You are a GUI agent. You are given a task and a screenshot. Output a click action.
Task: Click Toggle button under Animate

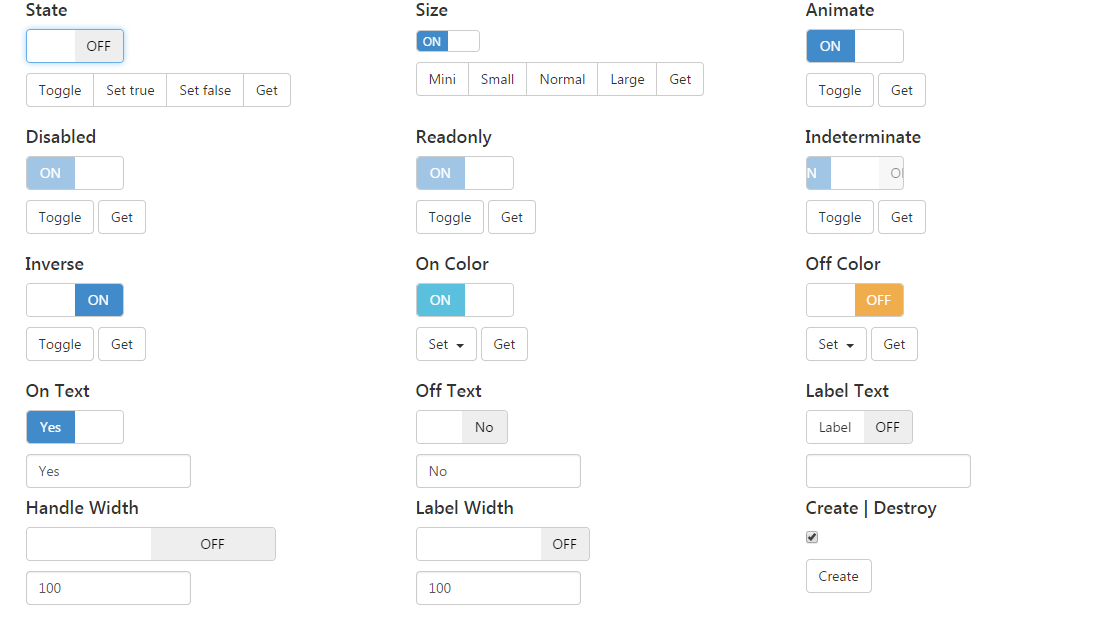coord(840,90)
